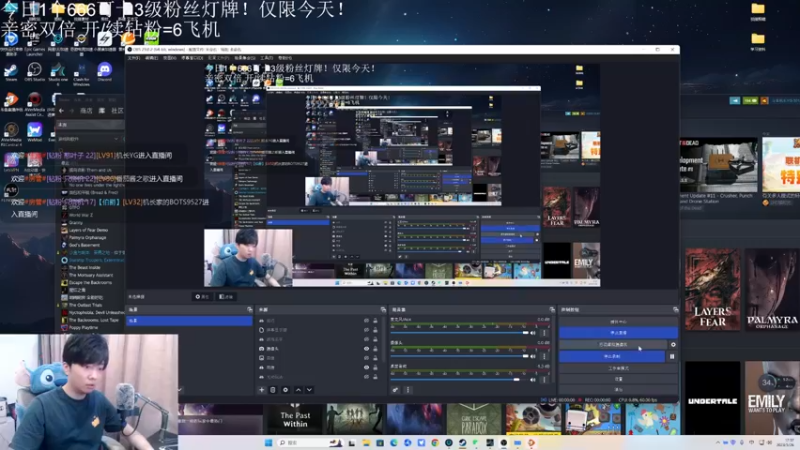The height and width of the screenshot is (450, 800).
Task: Open source 滤镜 filters button under preview
Action: 226,296
